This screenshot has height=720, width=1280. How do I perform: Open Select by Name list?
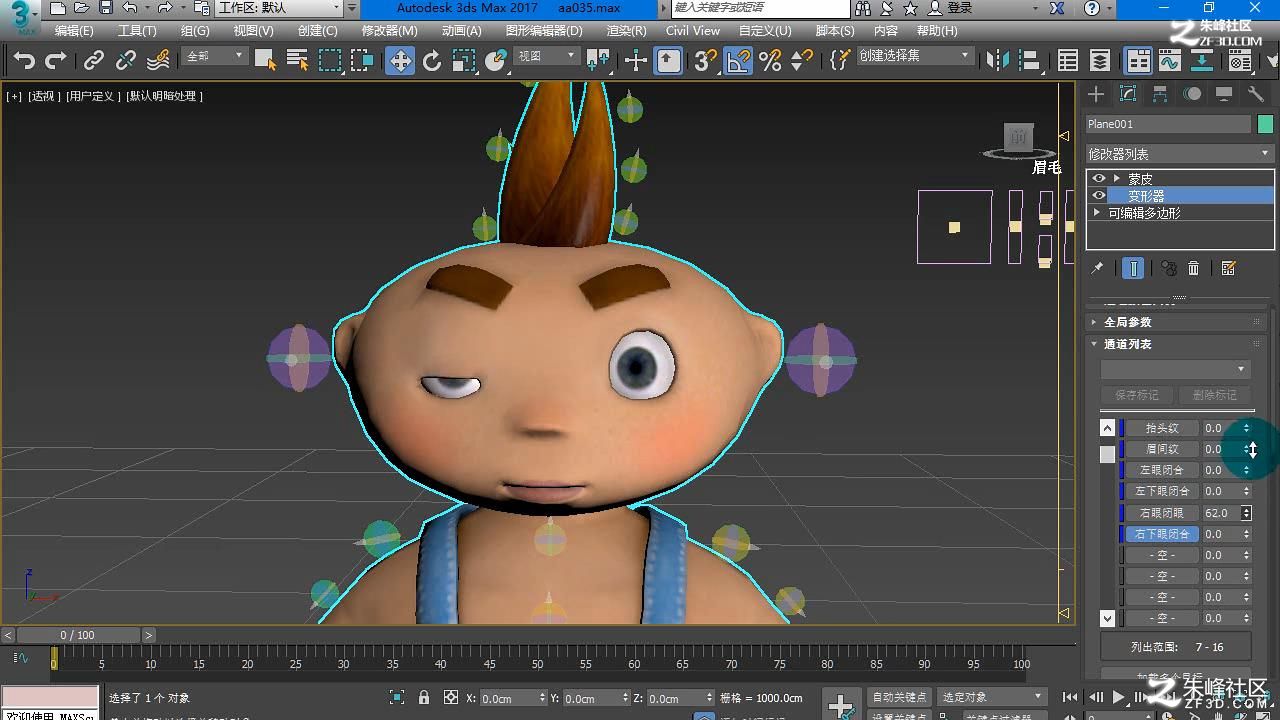[297, 61]
